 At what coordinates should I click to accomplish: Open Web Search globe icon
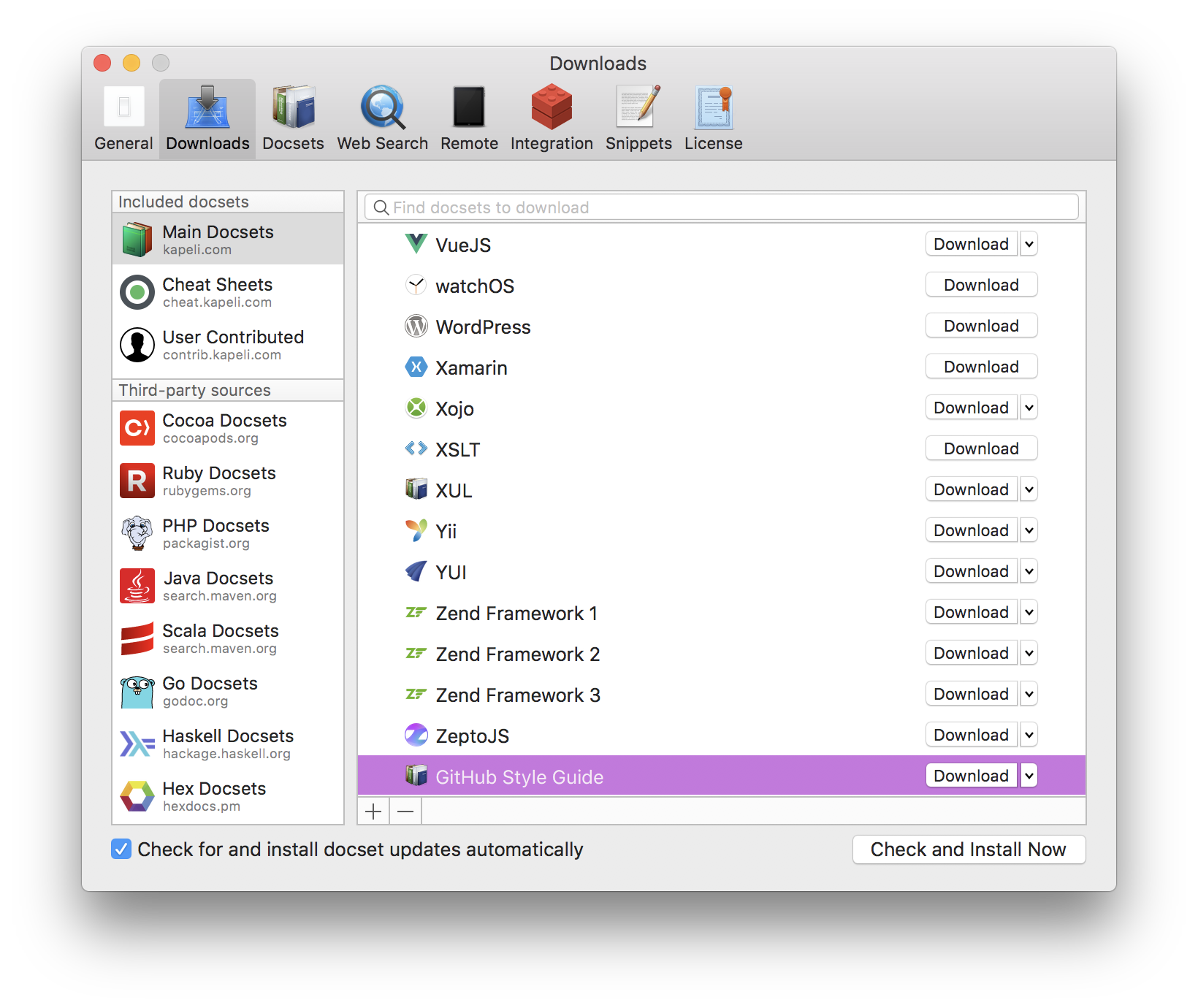382,107
